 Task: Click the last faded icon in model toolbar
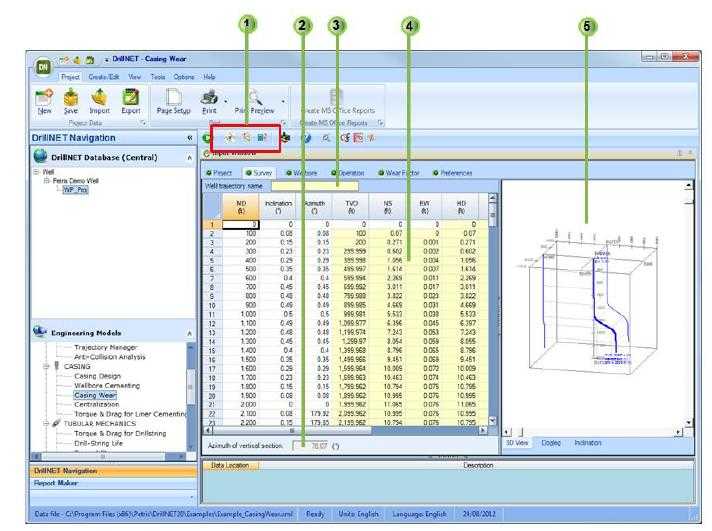tap(371, 138)
